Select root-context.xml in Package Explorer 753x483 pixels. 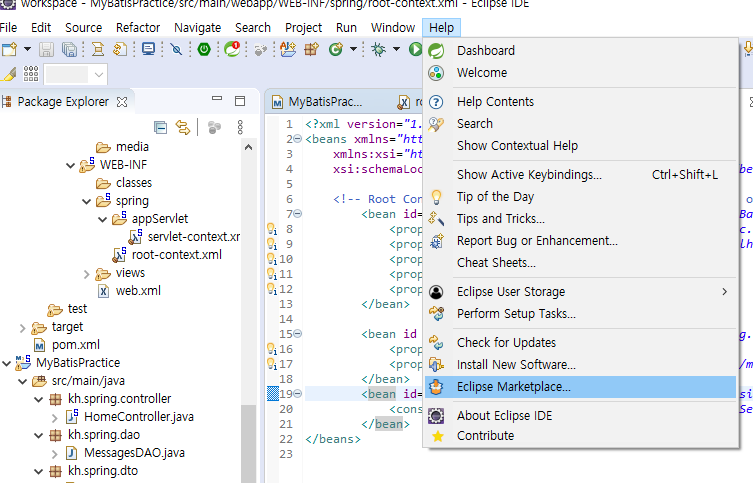(176, 254)
